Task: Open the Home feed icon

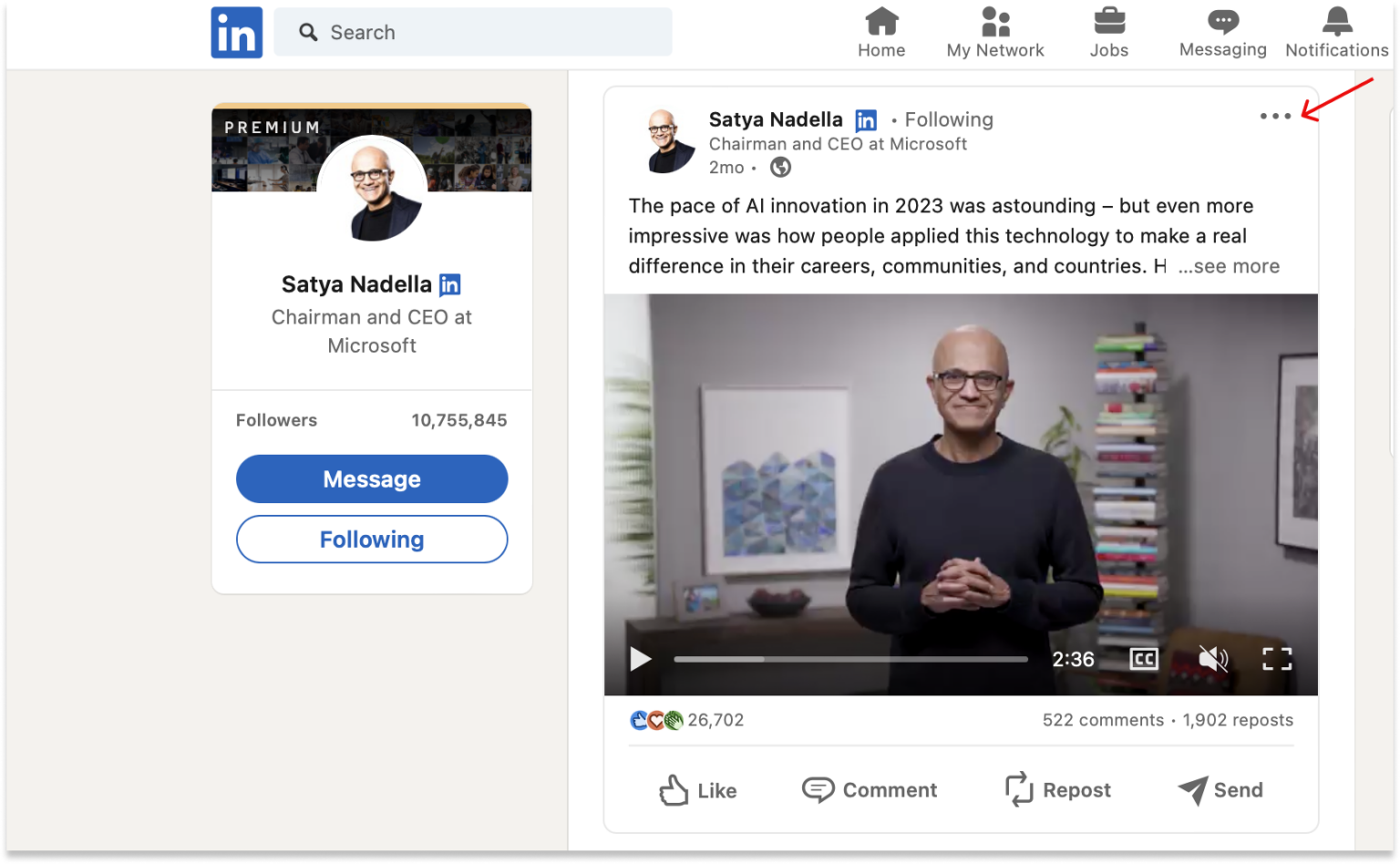Action: [x=880, y=27]
